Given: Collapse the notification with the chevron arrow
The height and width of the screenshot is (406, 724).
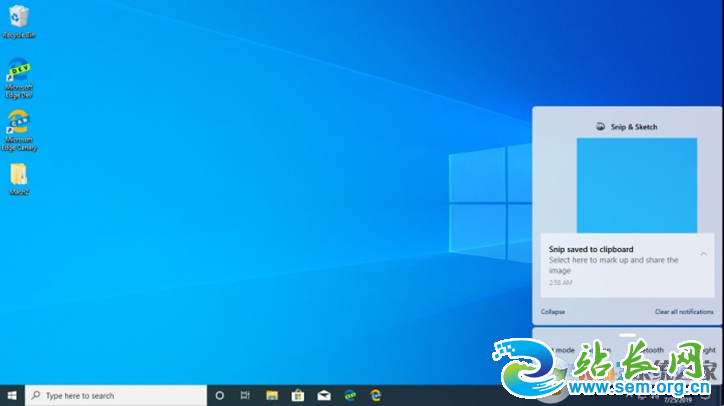Looking at the screenshot, I should tap(704, 254).
